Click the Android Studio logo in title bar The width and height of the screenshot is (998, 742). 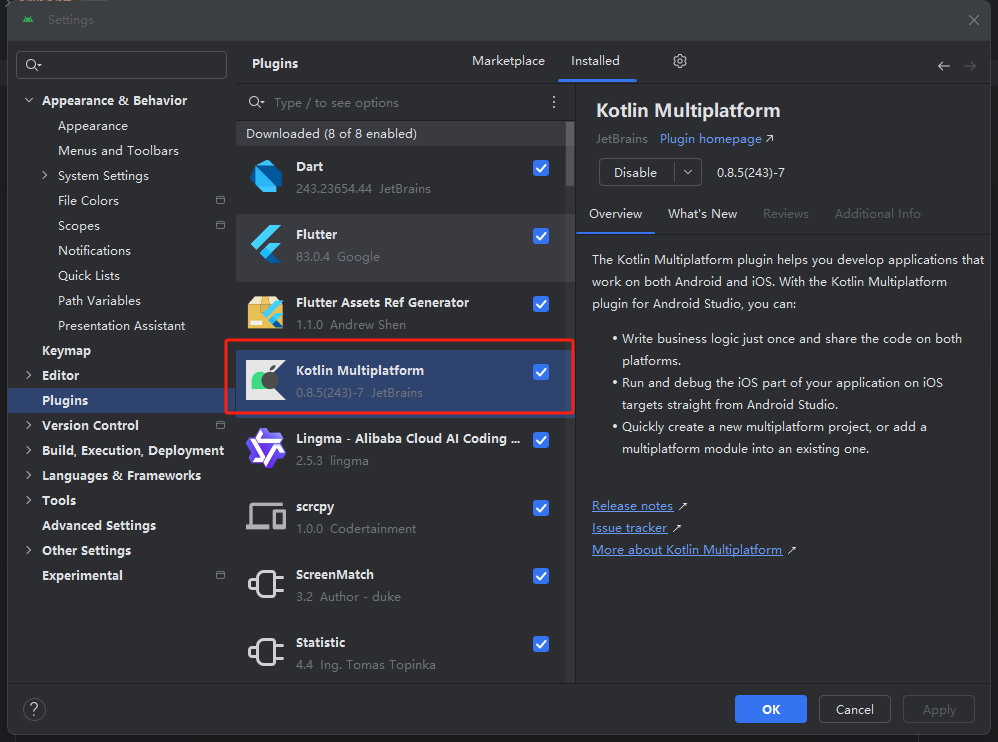pos(27,19)
